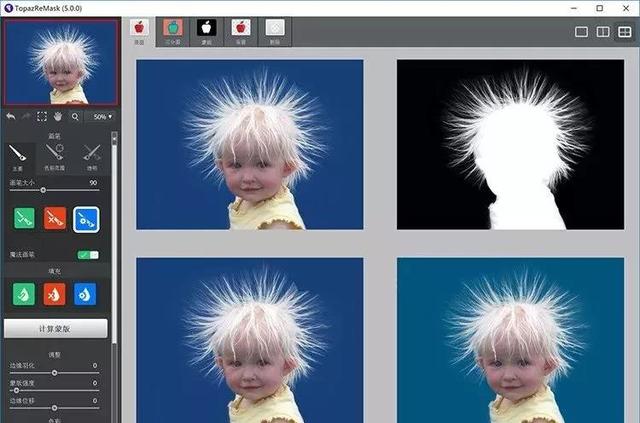
Task: Select the green keep brush
Action: point(23,219)
